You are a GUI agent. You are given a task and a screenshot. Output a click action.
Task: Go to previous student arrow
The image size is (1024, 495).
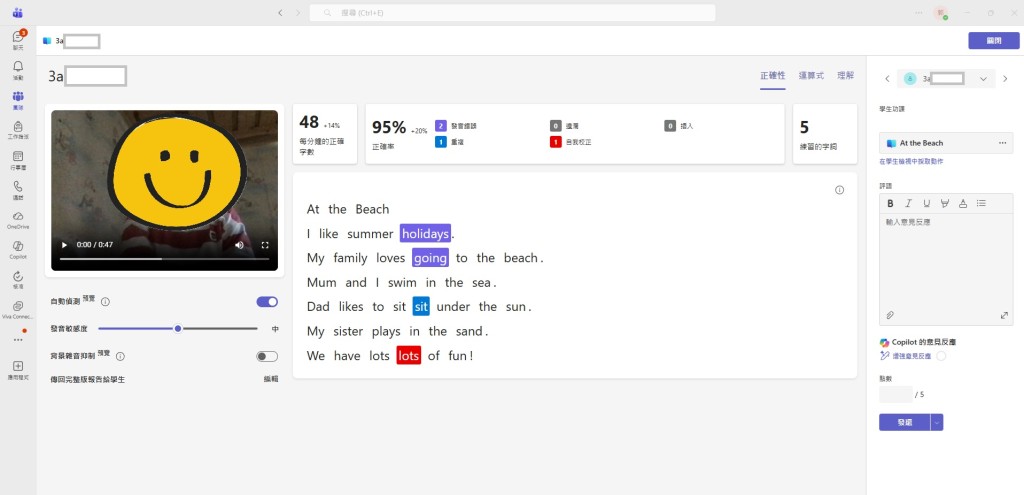tap(887, 78)
